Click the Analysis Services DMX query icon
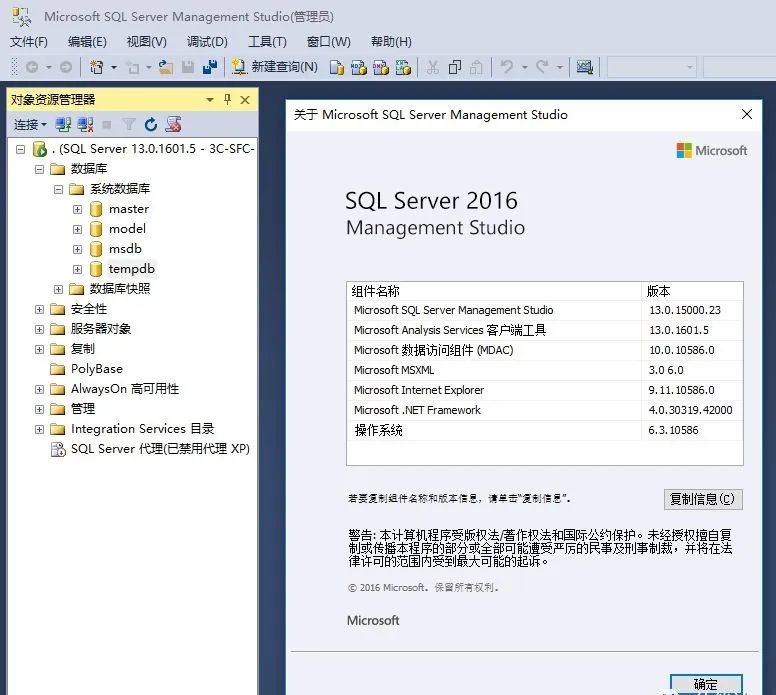776x695 pixels. tap(381, 67)
